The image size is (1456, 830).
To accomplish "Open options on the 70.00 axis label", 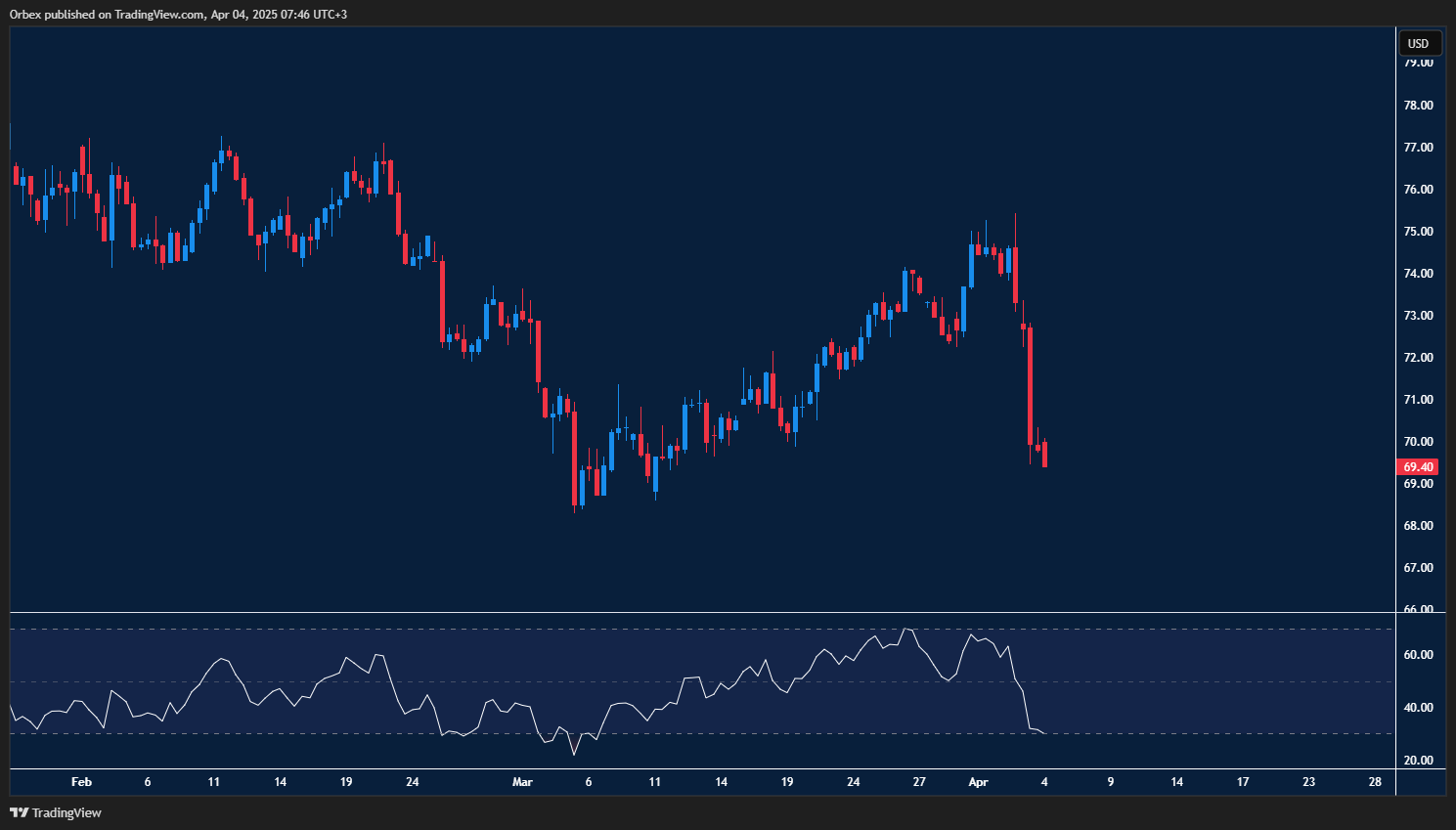I will click(1418, 440).
